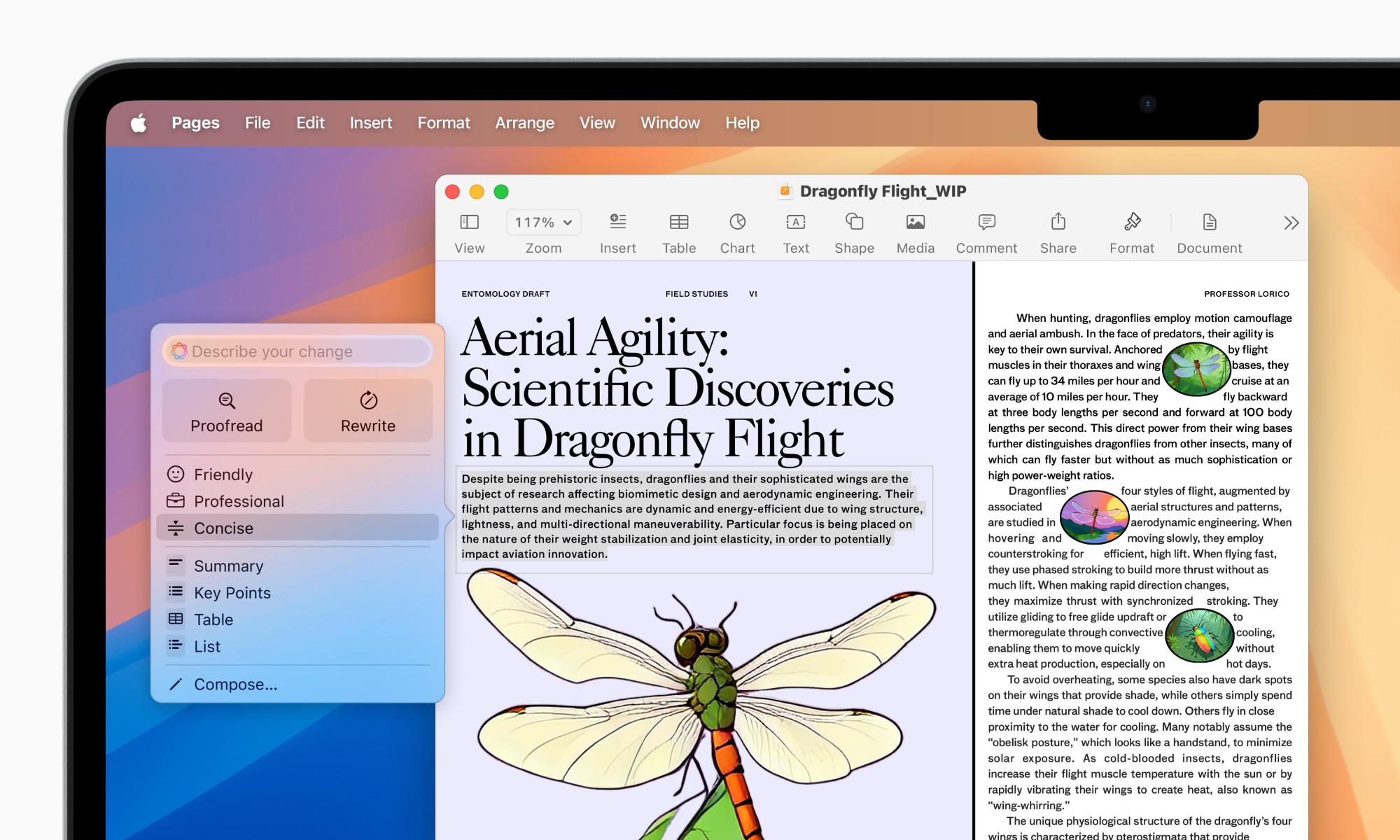Choose the Professional tone option
The width and height of the screenshot is (1400, 840).
click(297, 501)
